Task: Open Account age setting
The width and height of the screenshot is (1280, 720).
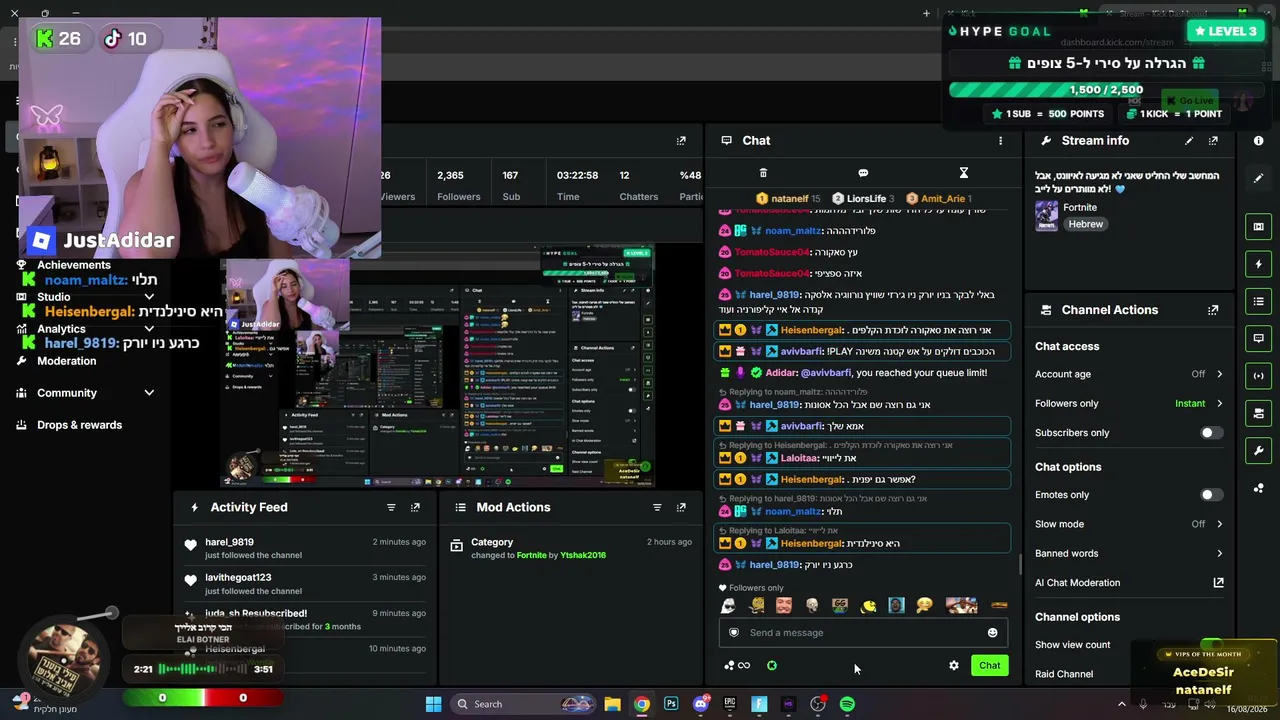Action: click(x=1129, y=374)
